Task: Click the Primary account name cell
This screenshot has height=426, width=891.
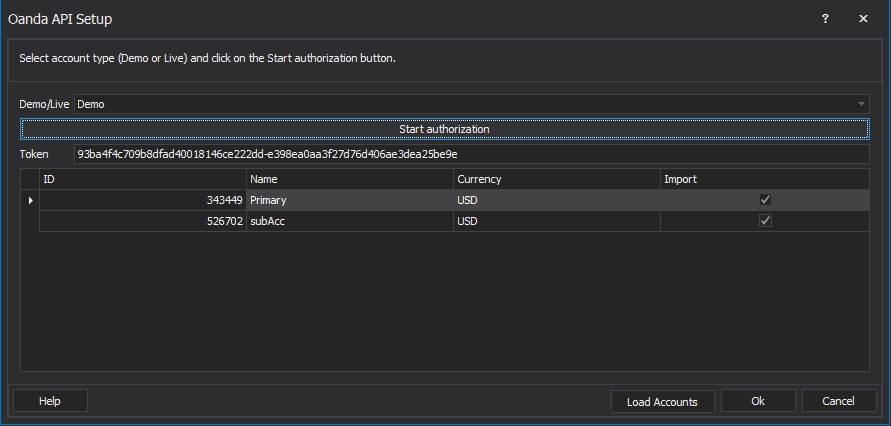Action: pos(350,200)
